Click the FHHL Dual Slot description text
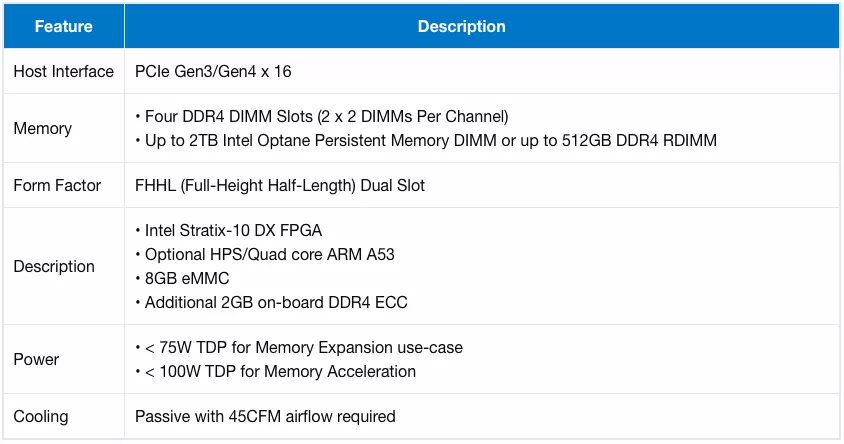The image size is (844, 444). (x=280, y=186)
